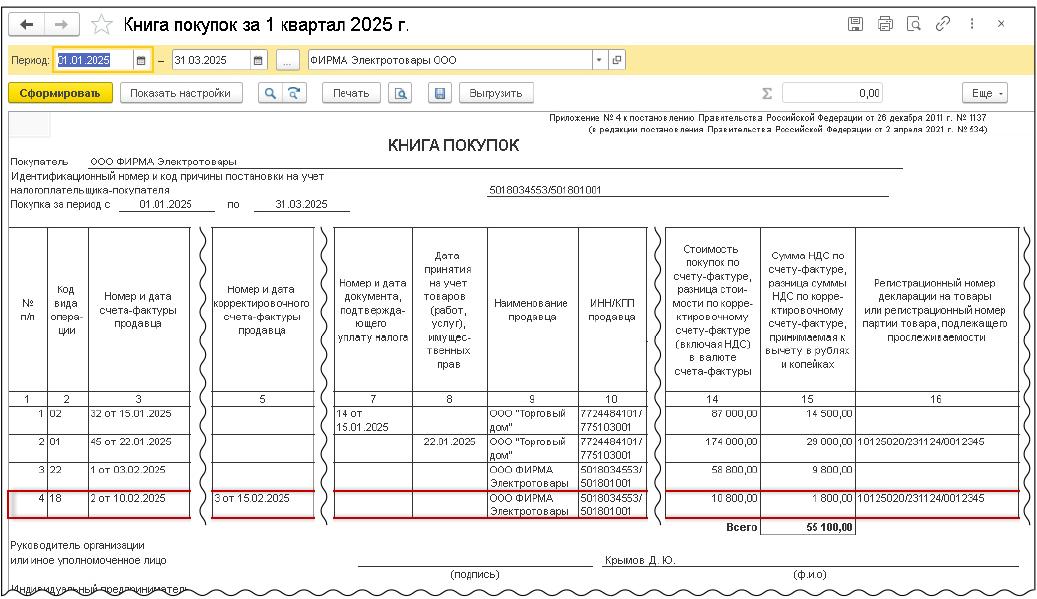Image resolution: width=1037 pixels, height=599 pixels.
Task: Click the back navigation arrow
Action: point(26,23)
